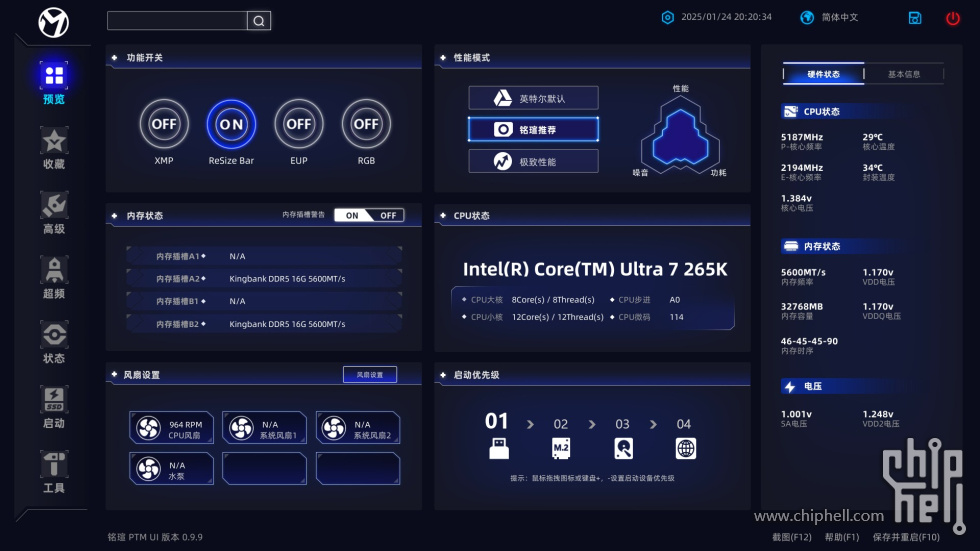Open the 启动 boot SSD icon
The image size is (980, 551).
tap(54, 400)
